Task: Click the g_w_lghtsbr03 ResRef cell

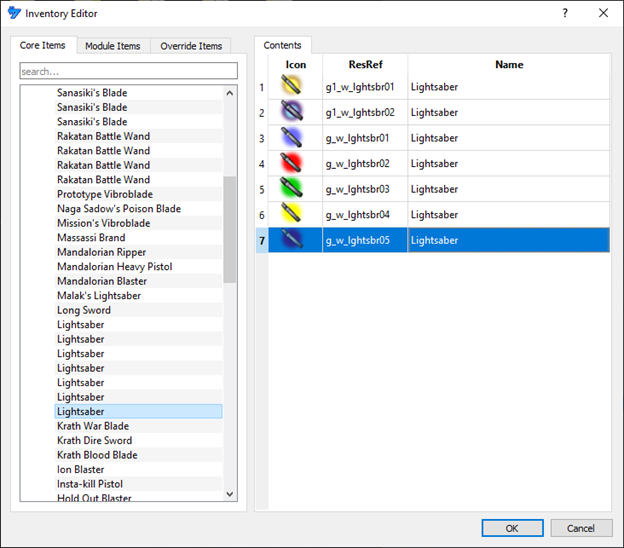Action: point(365,189)
